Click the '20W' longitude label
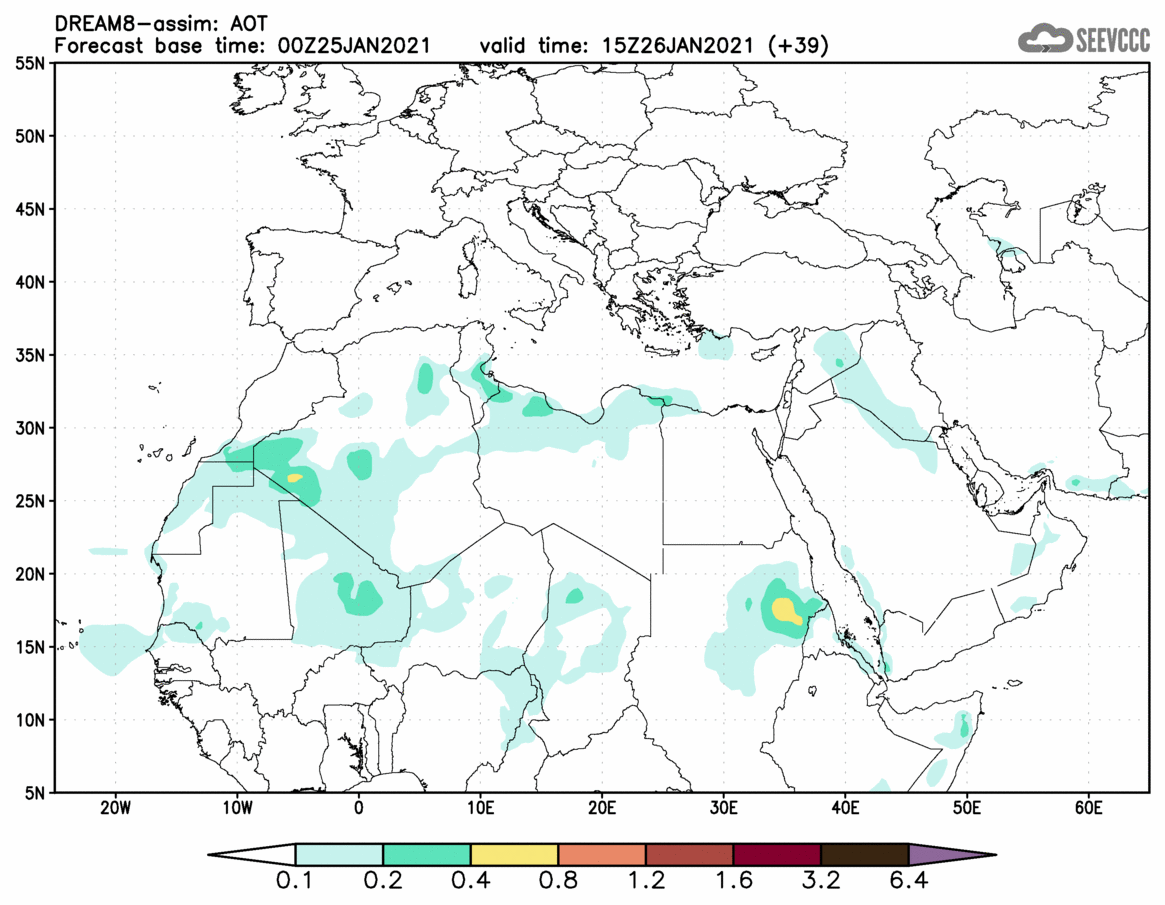 click(115, 808)
